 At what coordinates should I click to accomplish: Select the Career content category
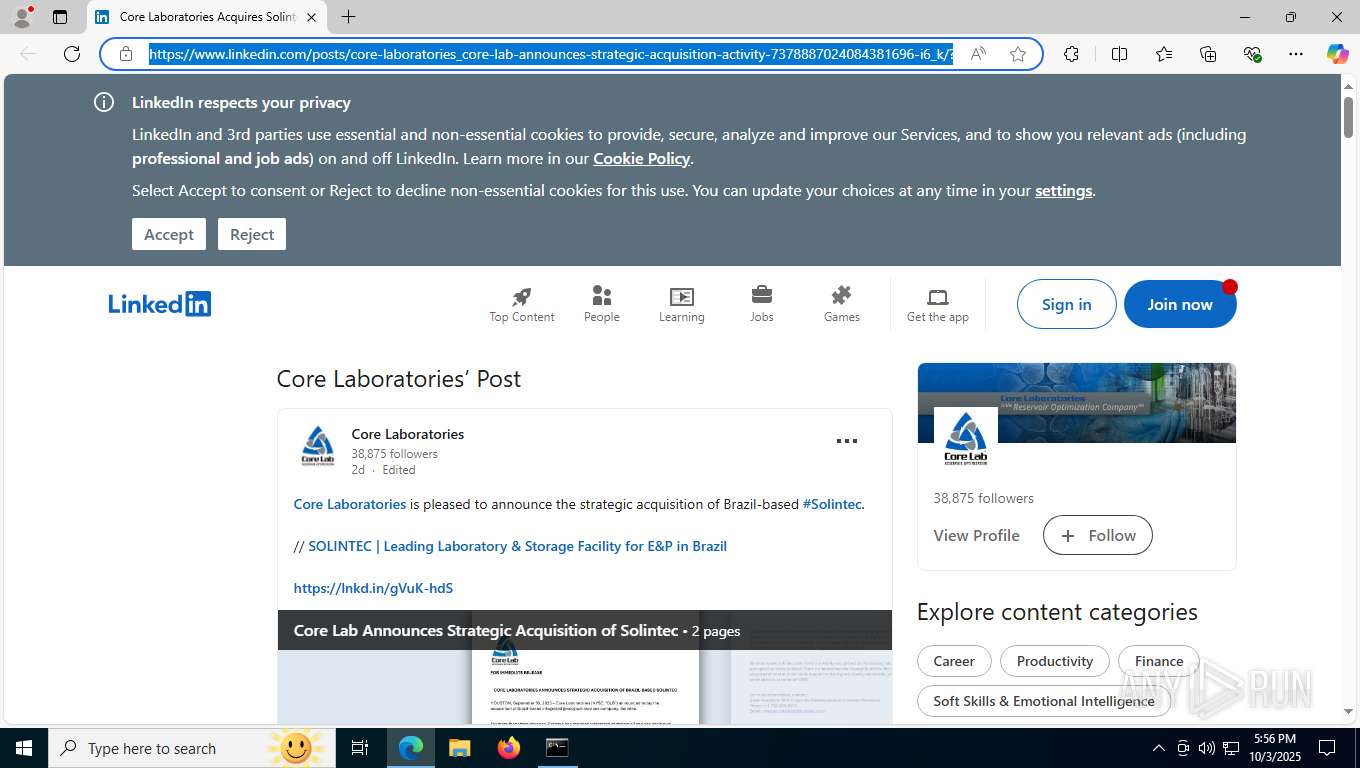coord(954,661)
